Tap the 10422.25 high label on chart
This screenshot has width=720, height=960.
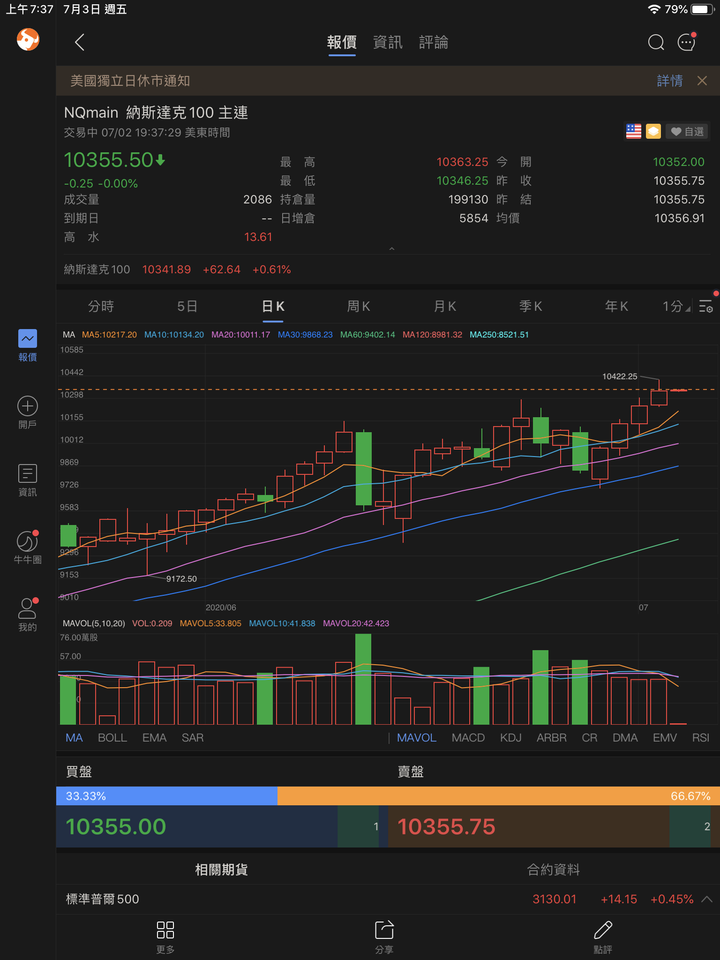[620, 377]
